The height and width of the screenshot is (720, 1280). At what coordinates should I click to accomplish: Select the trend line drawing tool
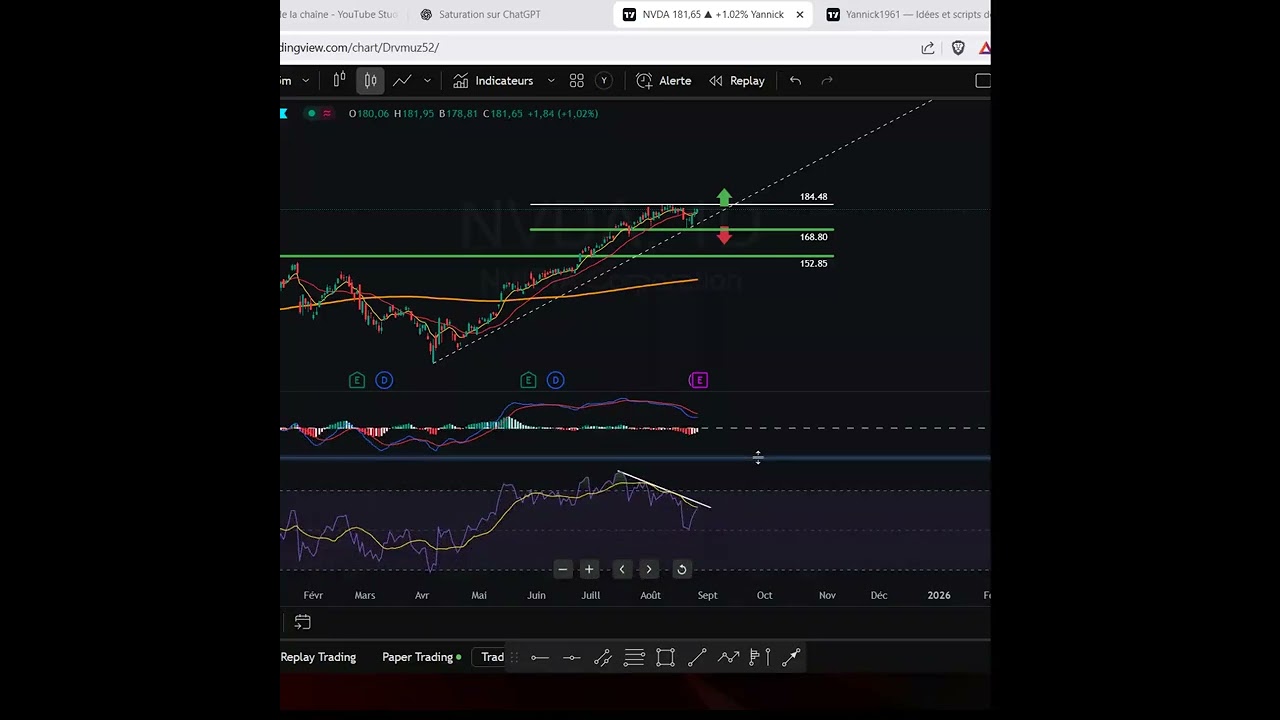[x=697, y=657]
